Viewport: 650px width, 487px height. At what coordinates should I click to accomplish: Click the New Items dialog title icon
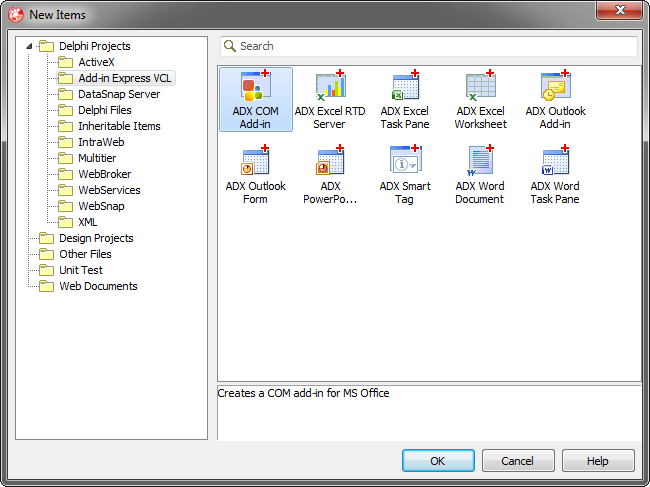coord(16,15)
